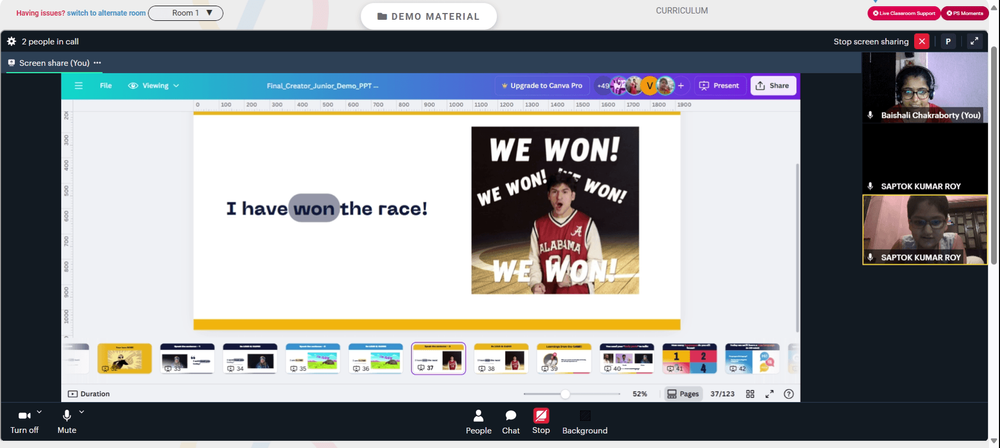
Task: Click the 52% zoom level value
Action: [640, 394]
